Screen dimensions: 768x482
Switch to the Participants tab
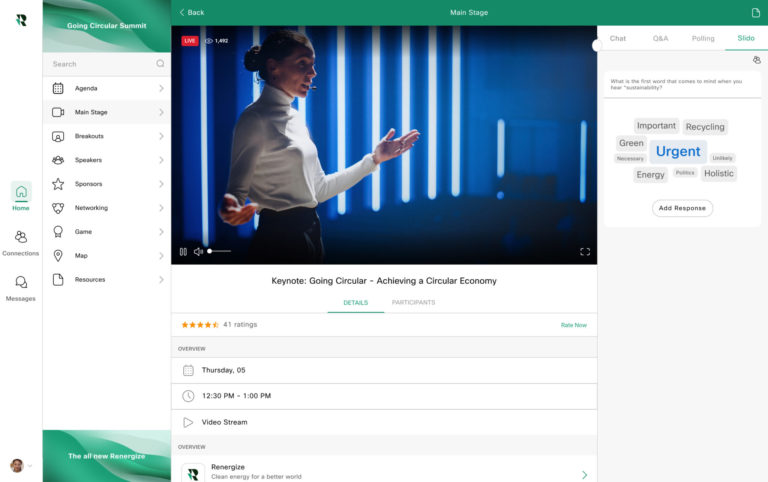(x=413, y=302)
